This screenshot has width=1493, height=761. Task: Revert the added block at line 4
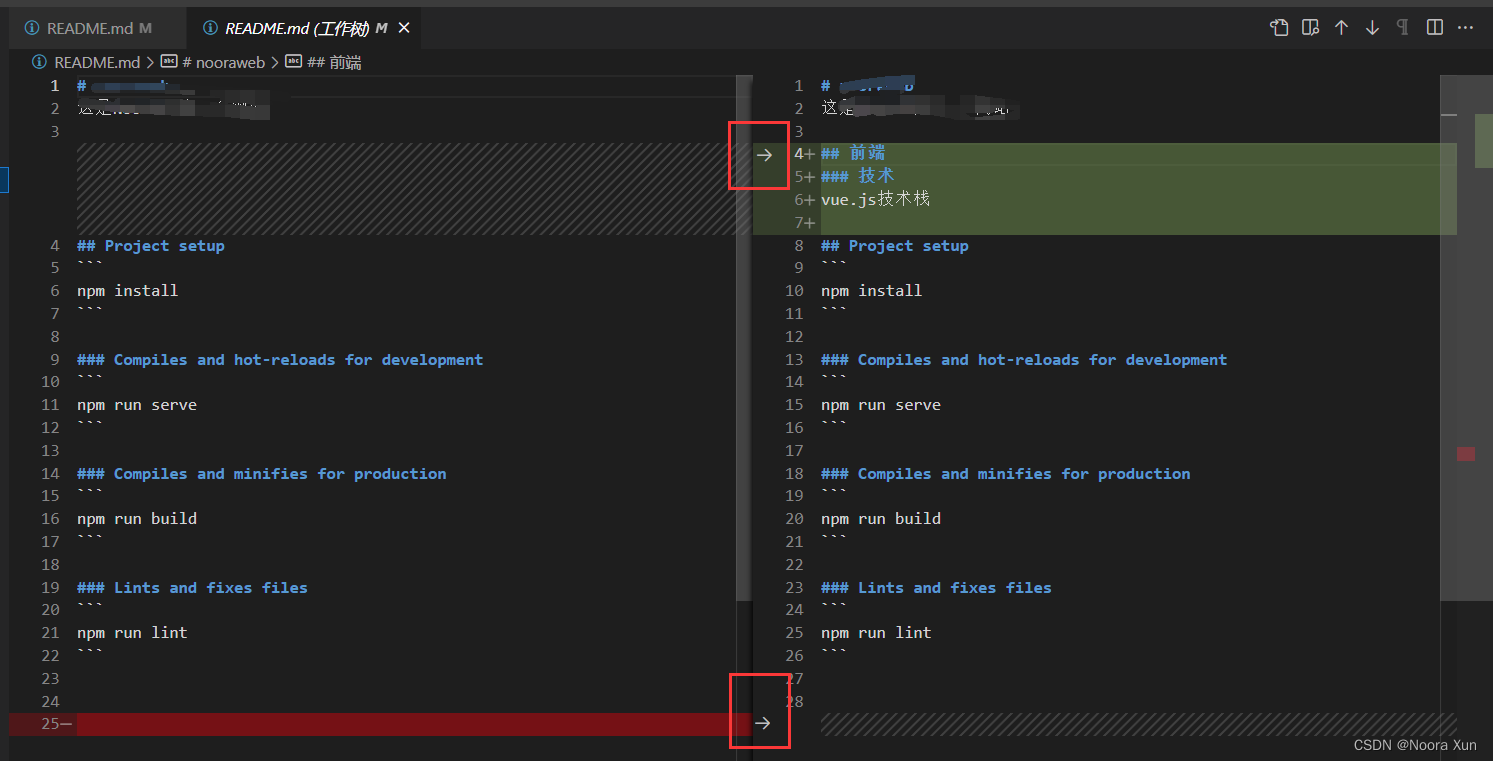coord(764,155)
